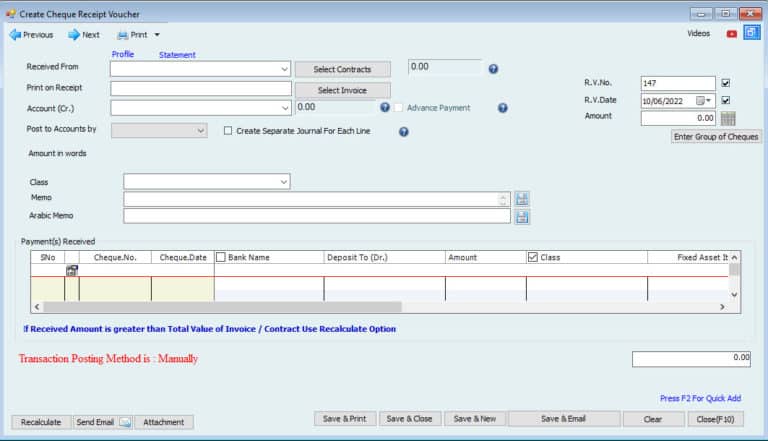Open the Post to Accounts by dropdown

coord(201,130)
